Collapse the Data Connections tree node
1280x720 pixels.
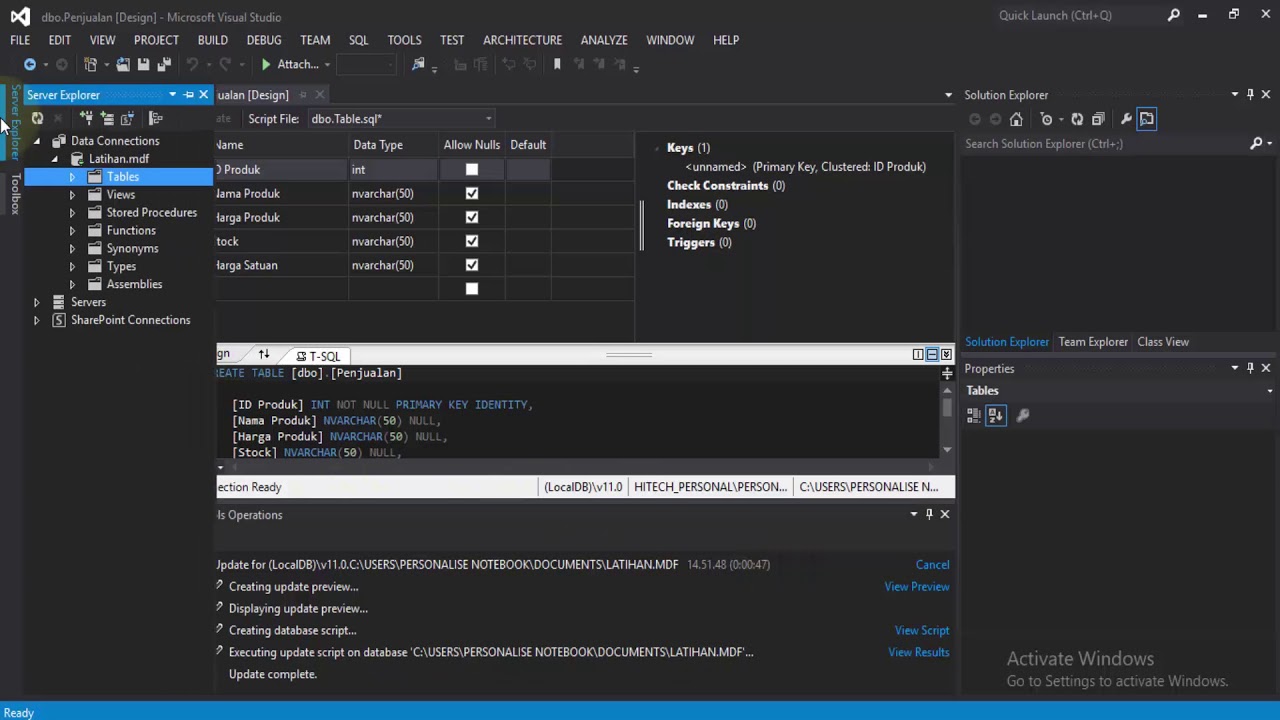coord(37,141)
